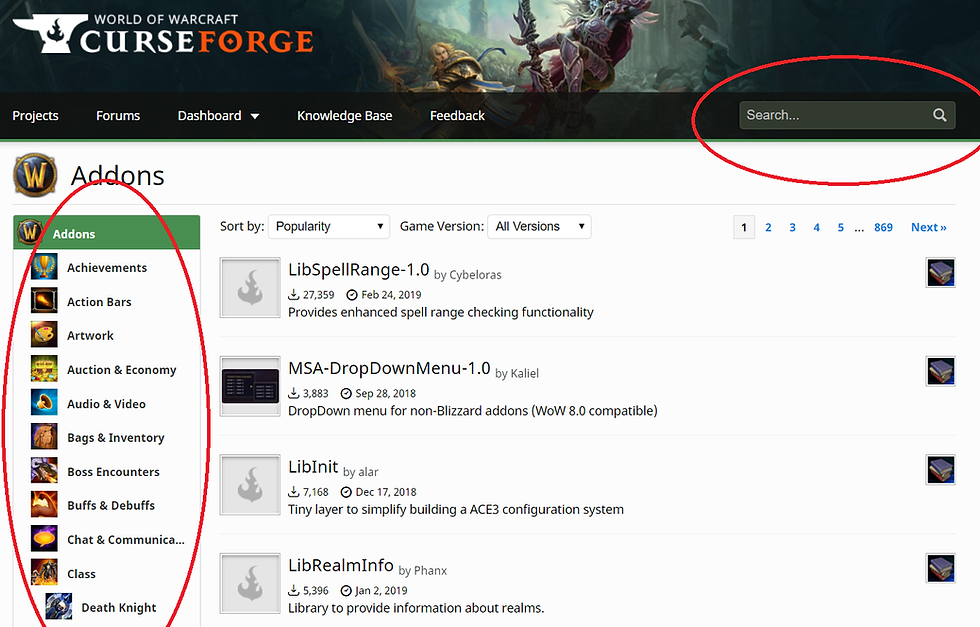Click the library books icon for MSA-DropDownMenu-1.0
This screenshot has width=980, height=627.
[x=941, y=371]
